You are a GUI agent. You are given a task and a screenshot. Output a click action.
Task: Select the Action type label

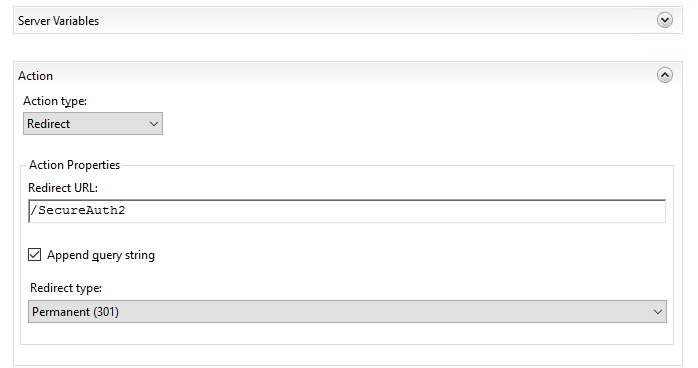55,101
